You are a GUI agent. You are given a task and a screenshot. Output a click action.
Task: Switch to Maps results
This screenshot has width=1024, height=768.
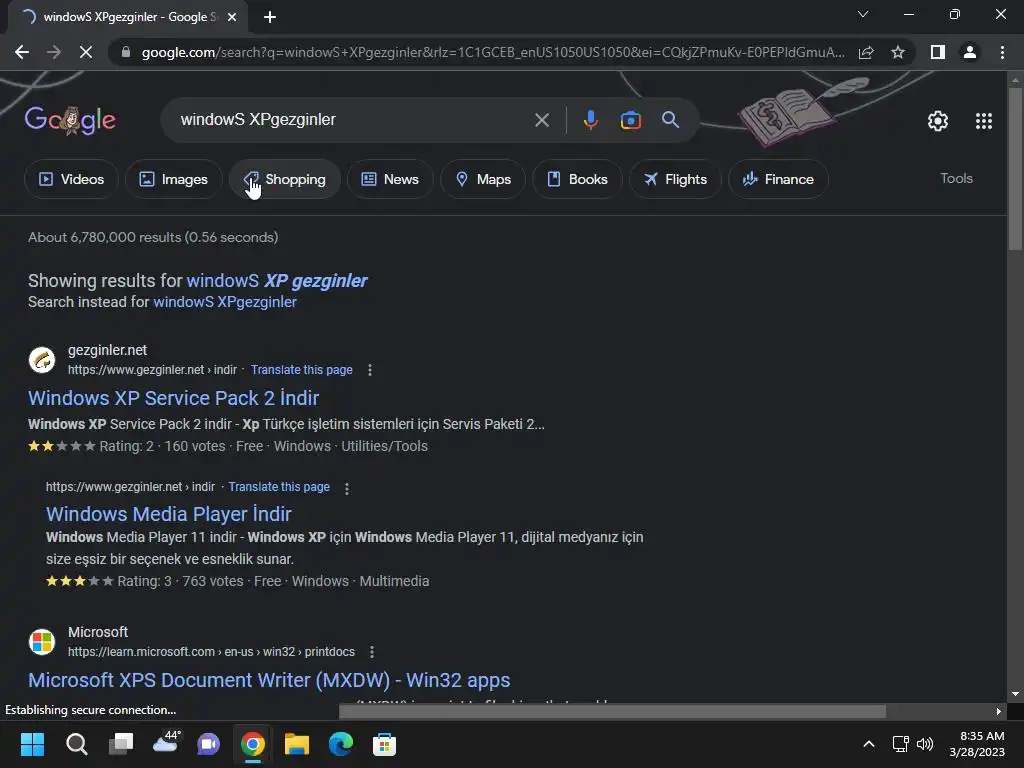point(483,179)
